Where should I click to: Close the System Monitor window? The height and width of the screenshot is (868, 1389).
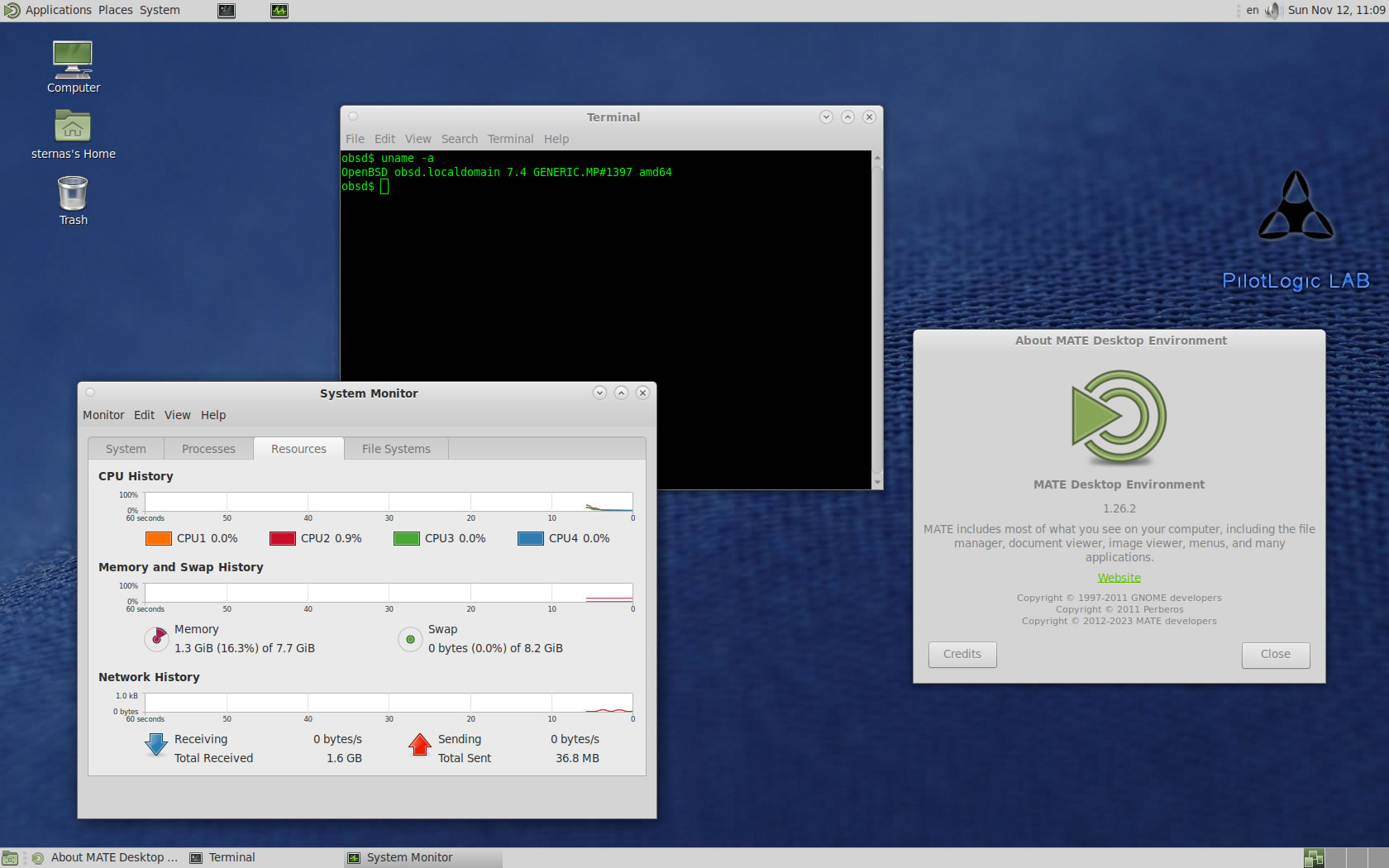[x=642, y=393]
